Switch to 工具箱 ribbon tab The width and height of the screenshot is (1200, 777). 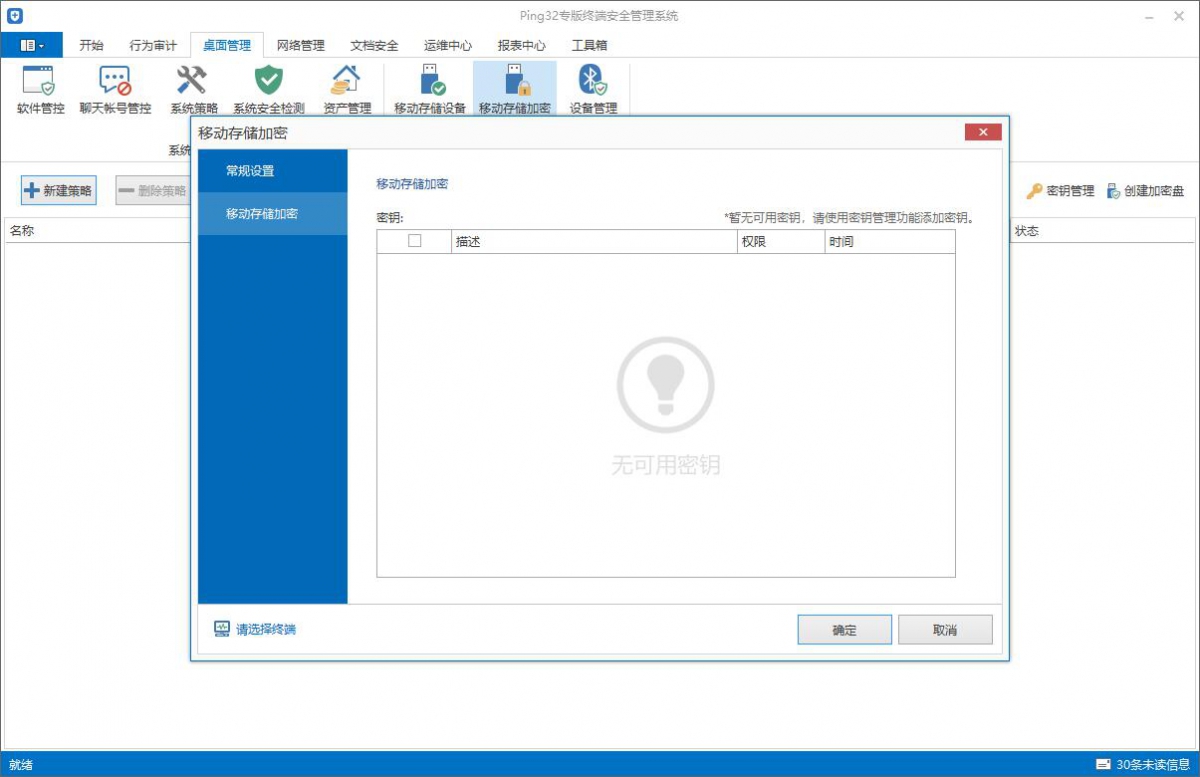pos(589,45)
